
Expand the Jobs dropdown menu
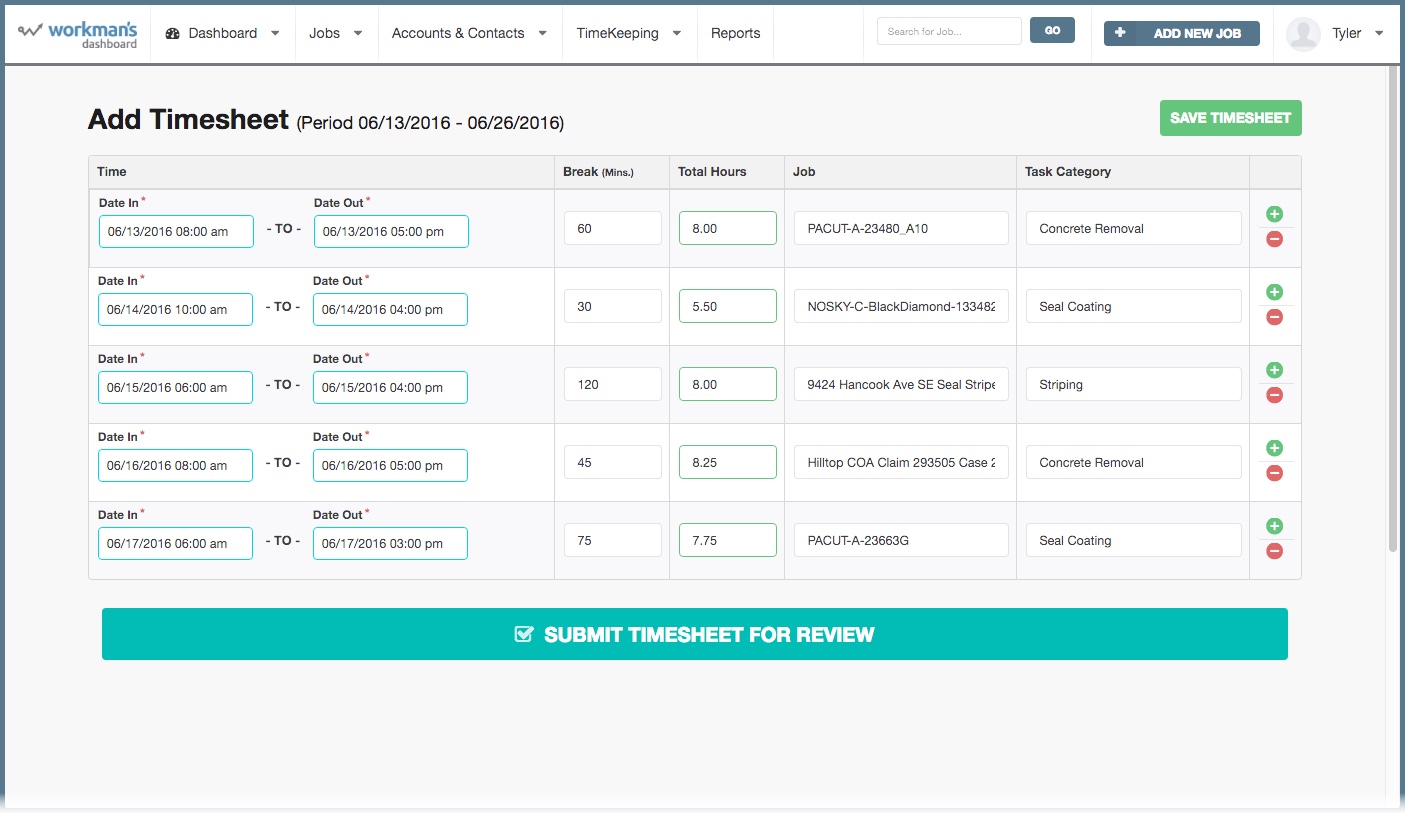coord(336,33)
